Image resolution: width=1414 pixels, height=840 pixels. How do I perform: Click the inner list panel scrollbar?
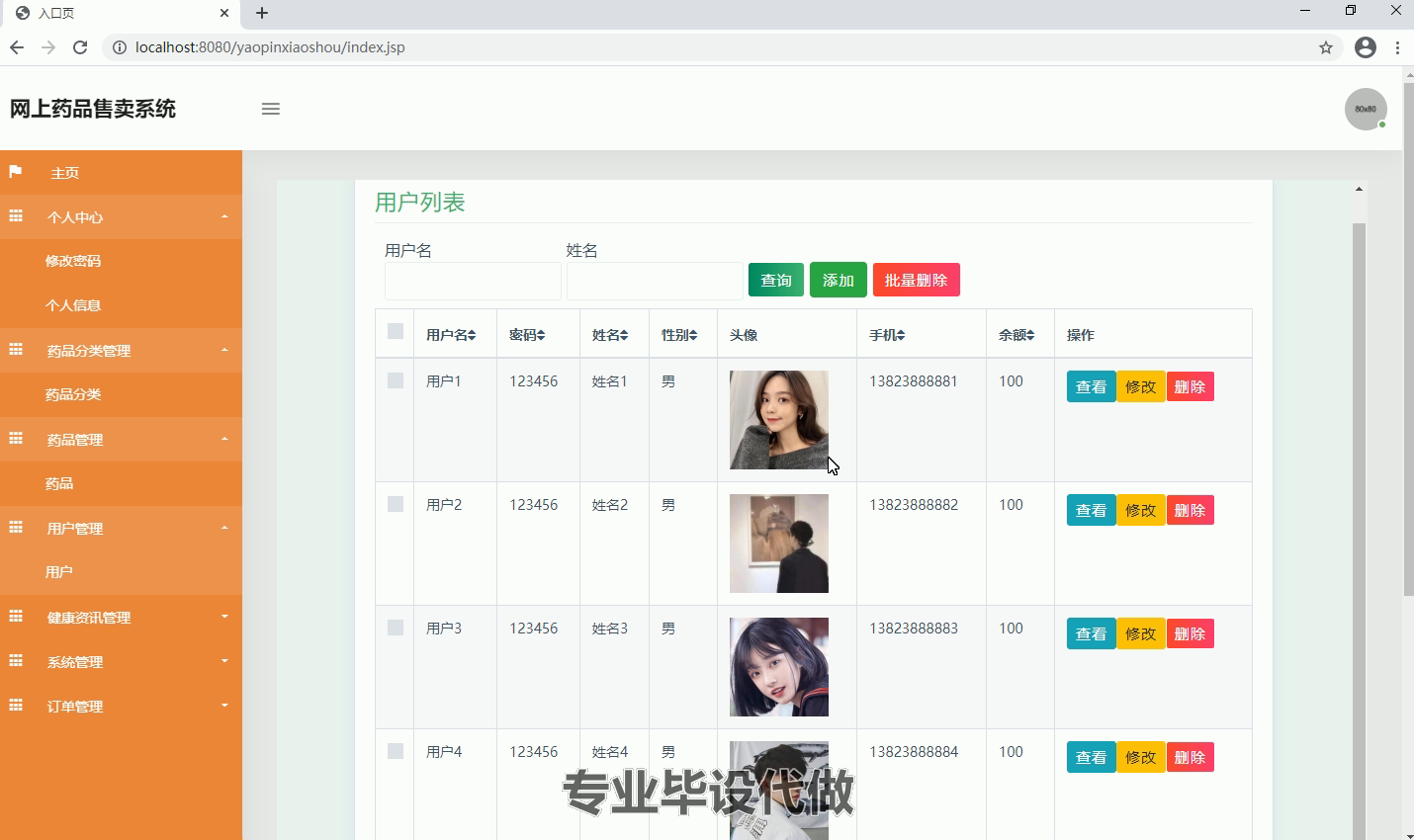click(1359, 534)
